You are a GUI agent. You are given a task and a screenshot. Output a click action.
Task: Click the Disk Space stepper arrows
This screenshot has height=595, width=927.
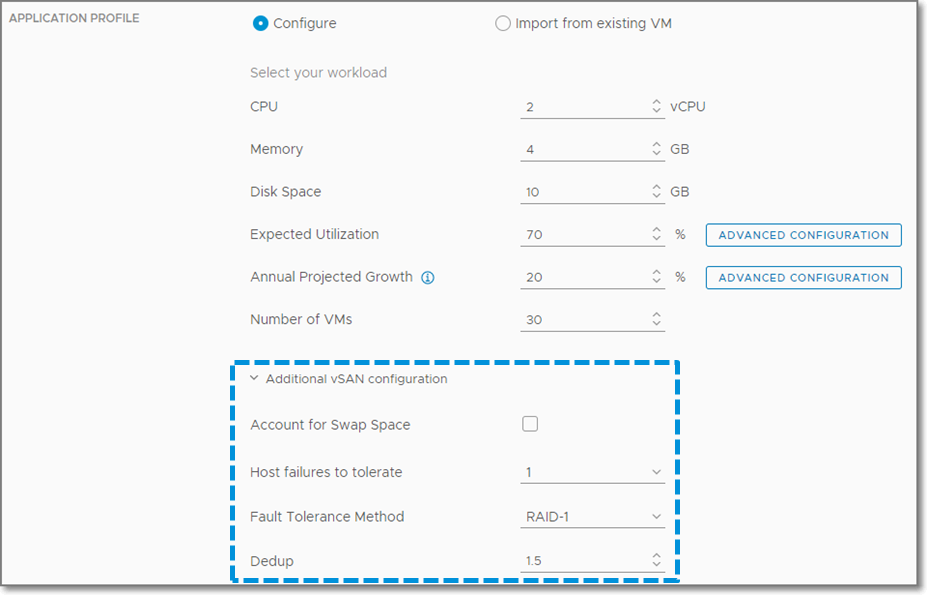click(x=657, y=192)
